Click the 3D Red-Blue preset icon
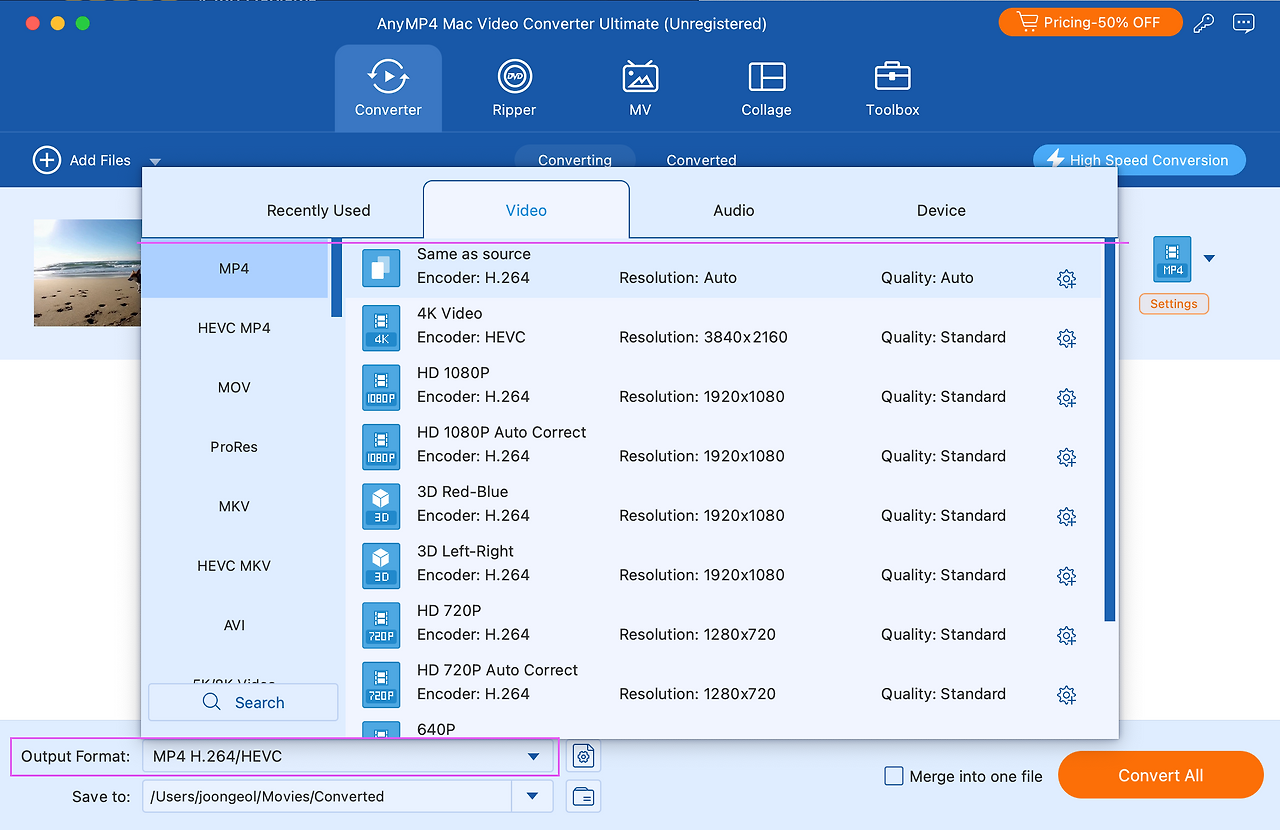The width and height of the screenshot is (1280, 830). [381, 506]
